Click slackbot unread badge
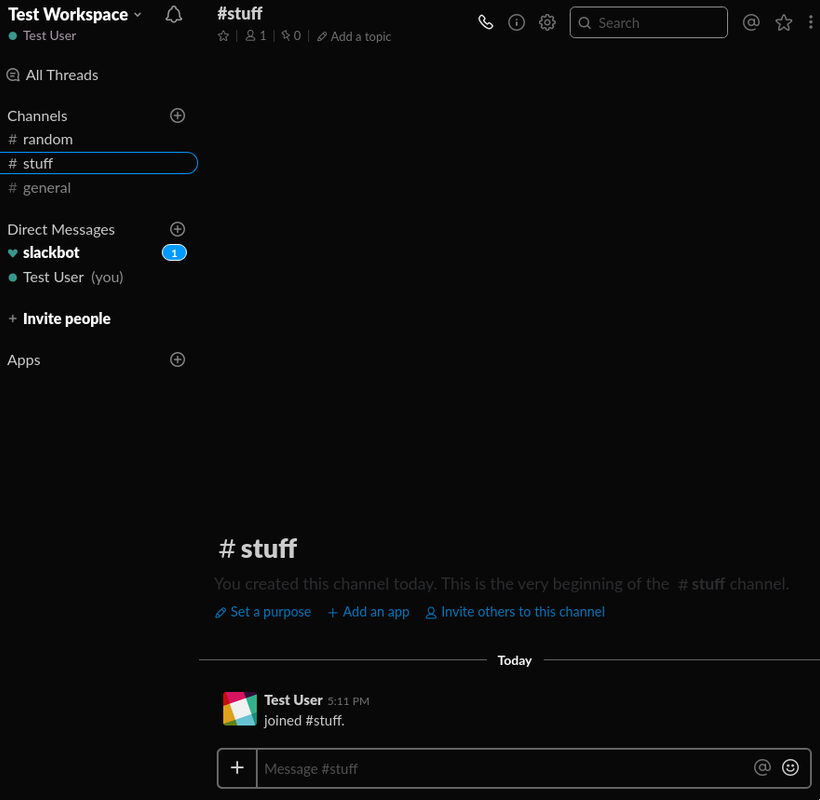The width and height of the screenshot is (820, 800). (174, 253)
